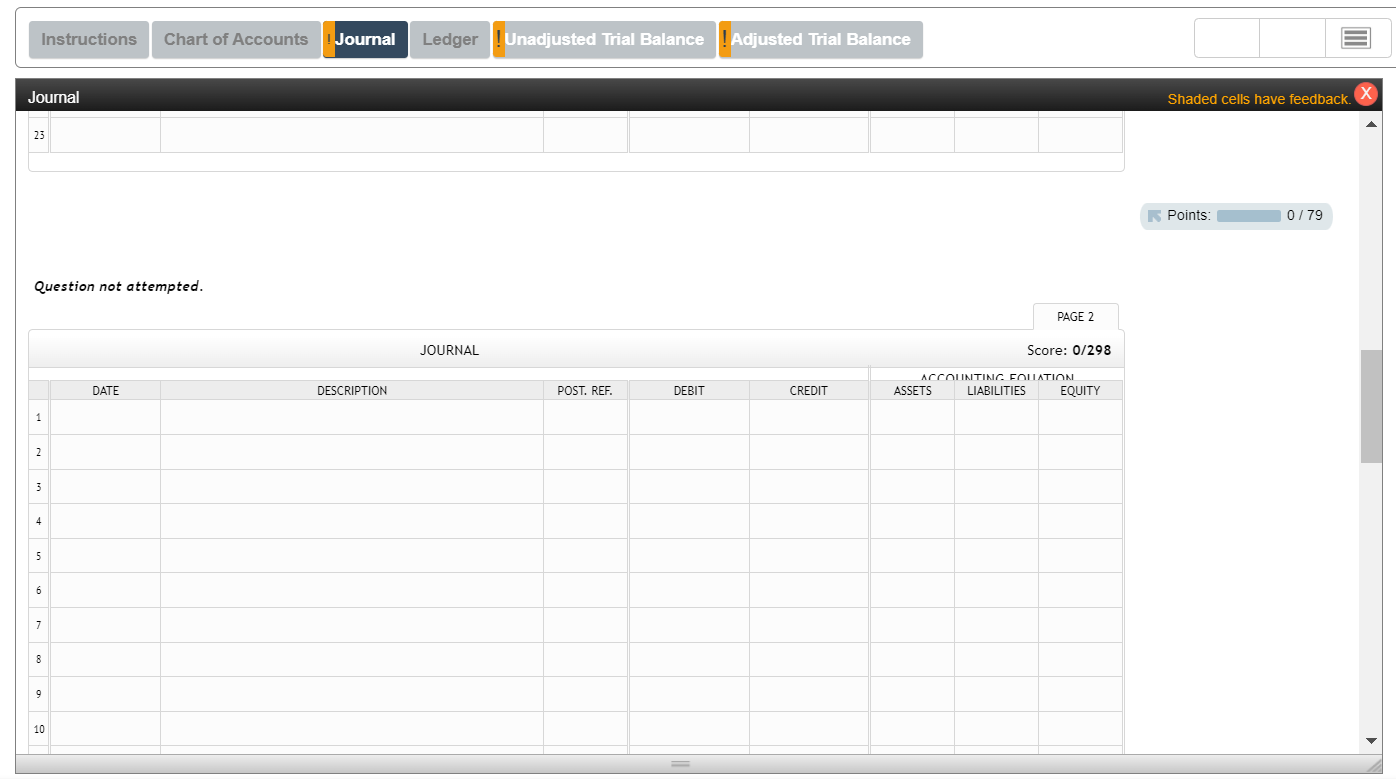Click the Credit cell in journal row 7
Image resolution: width=1396 pixels, height=779 pixels.
(809, 625)
